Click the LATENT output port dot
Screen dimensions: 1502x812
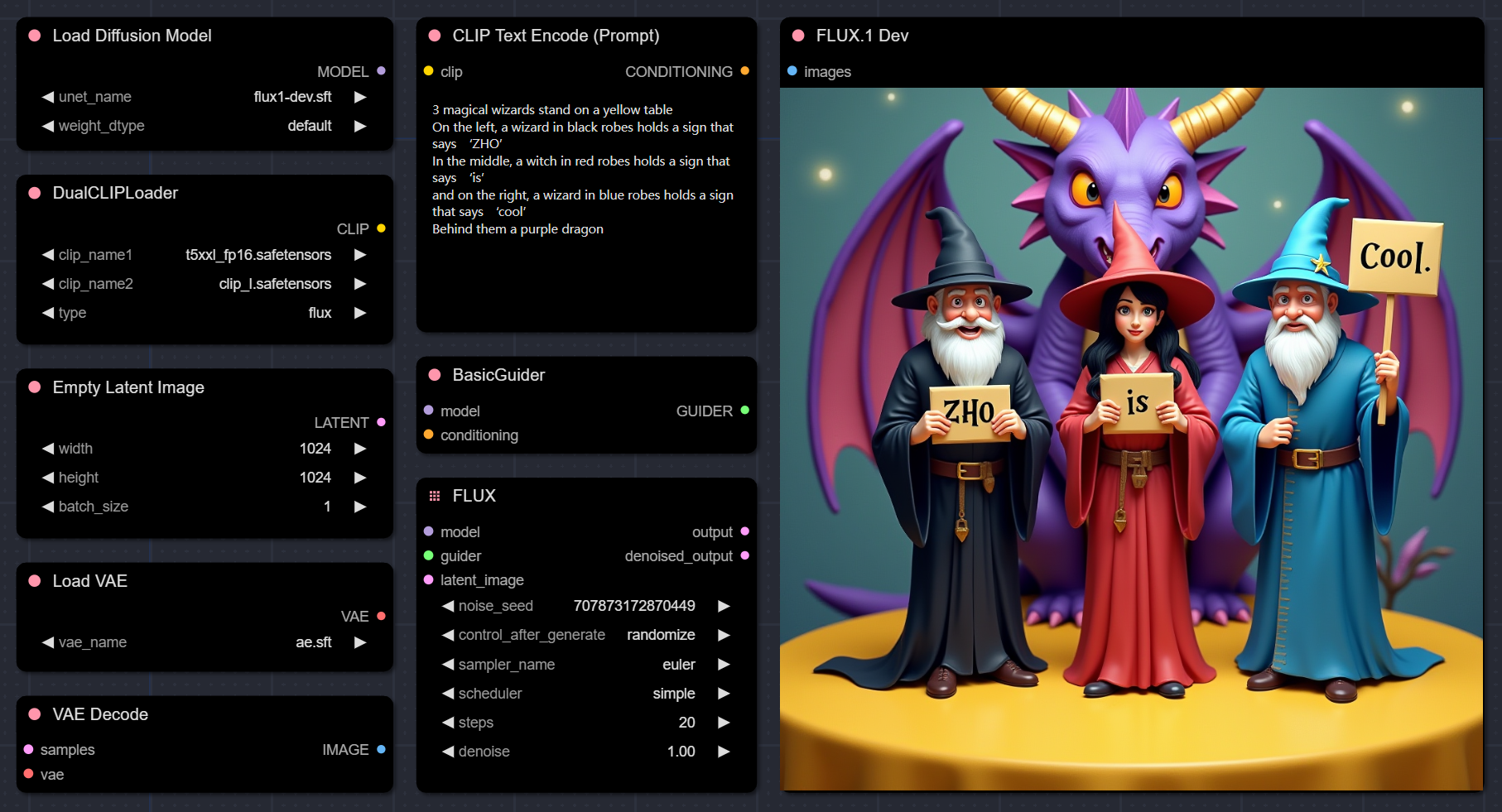coord(381,422)
